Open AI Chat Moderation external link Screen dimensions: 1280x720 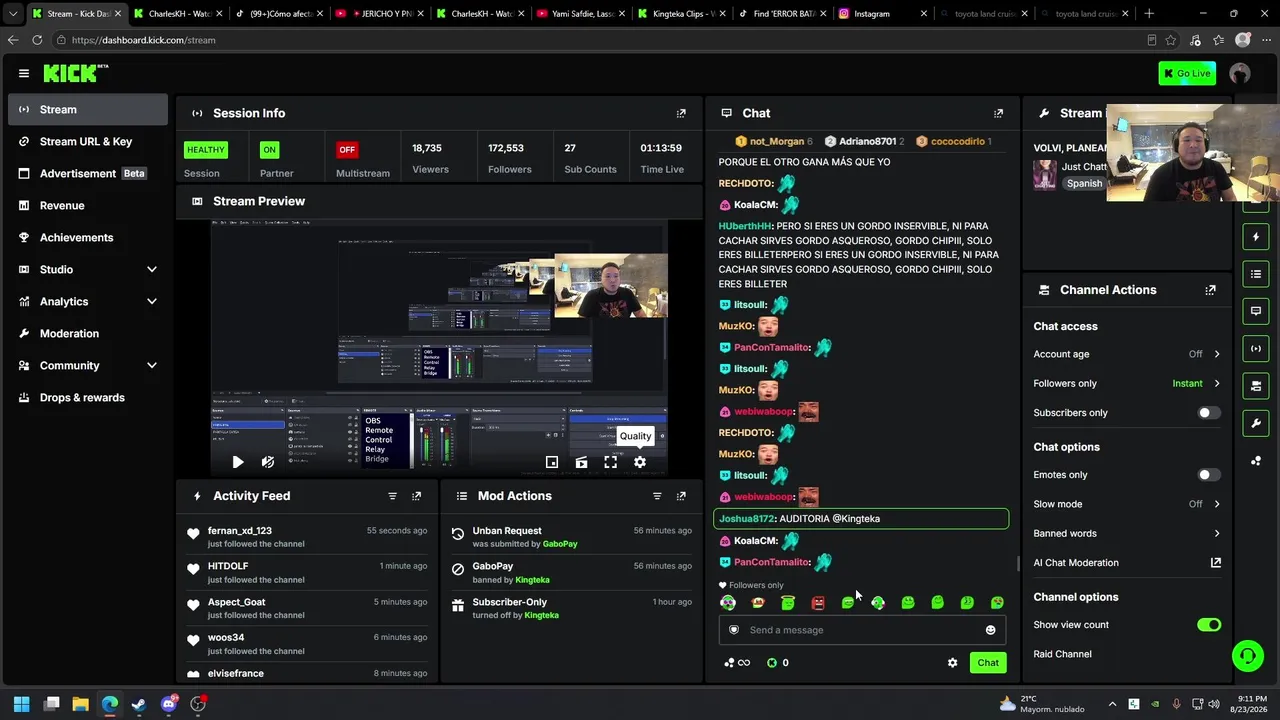point(1216,562)
